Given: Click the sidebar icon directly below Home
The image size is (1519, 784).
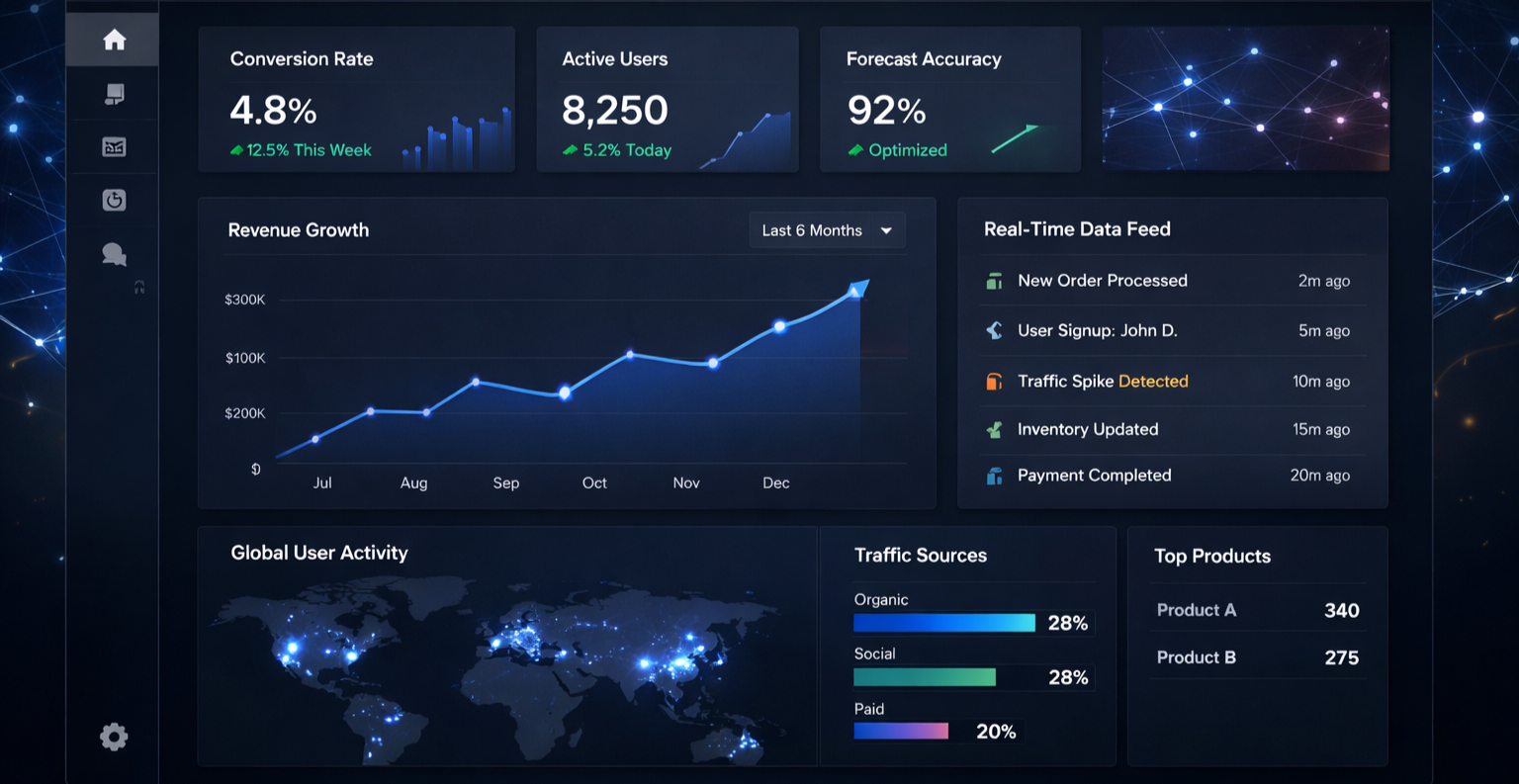Looking at the screenshot, I should click(114, 94).
